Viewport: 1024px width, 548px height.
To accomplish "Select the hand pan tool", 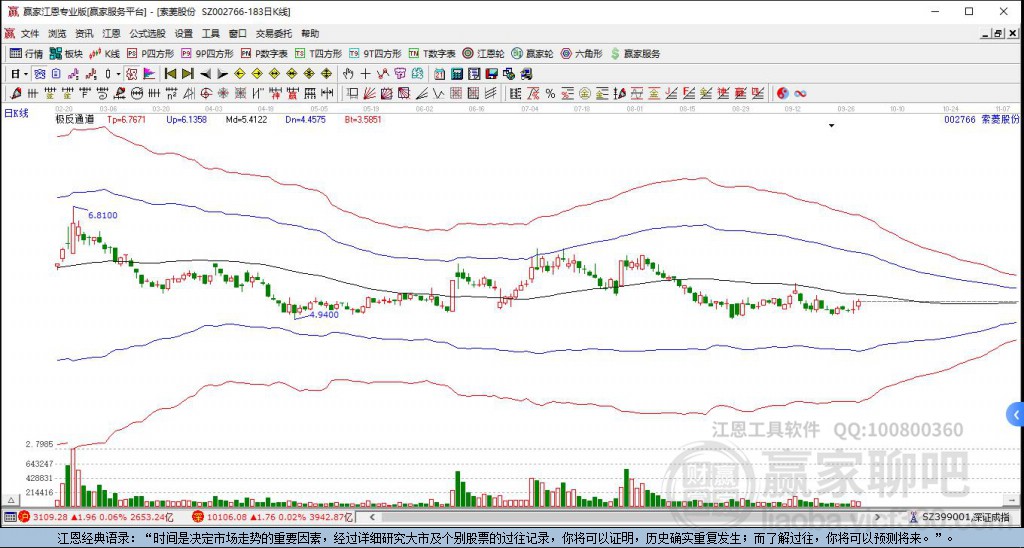I will (348, 74).
